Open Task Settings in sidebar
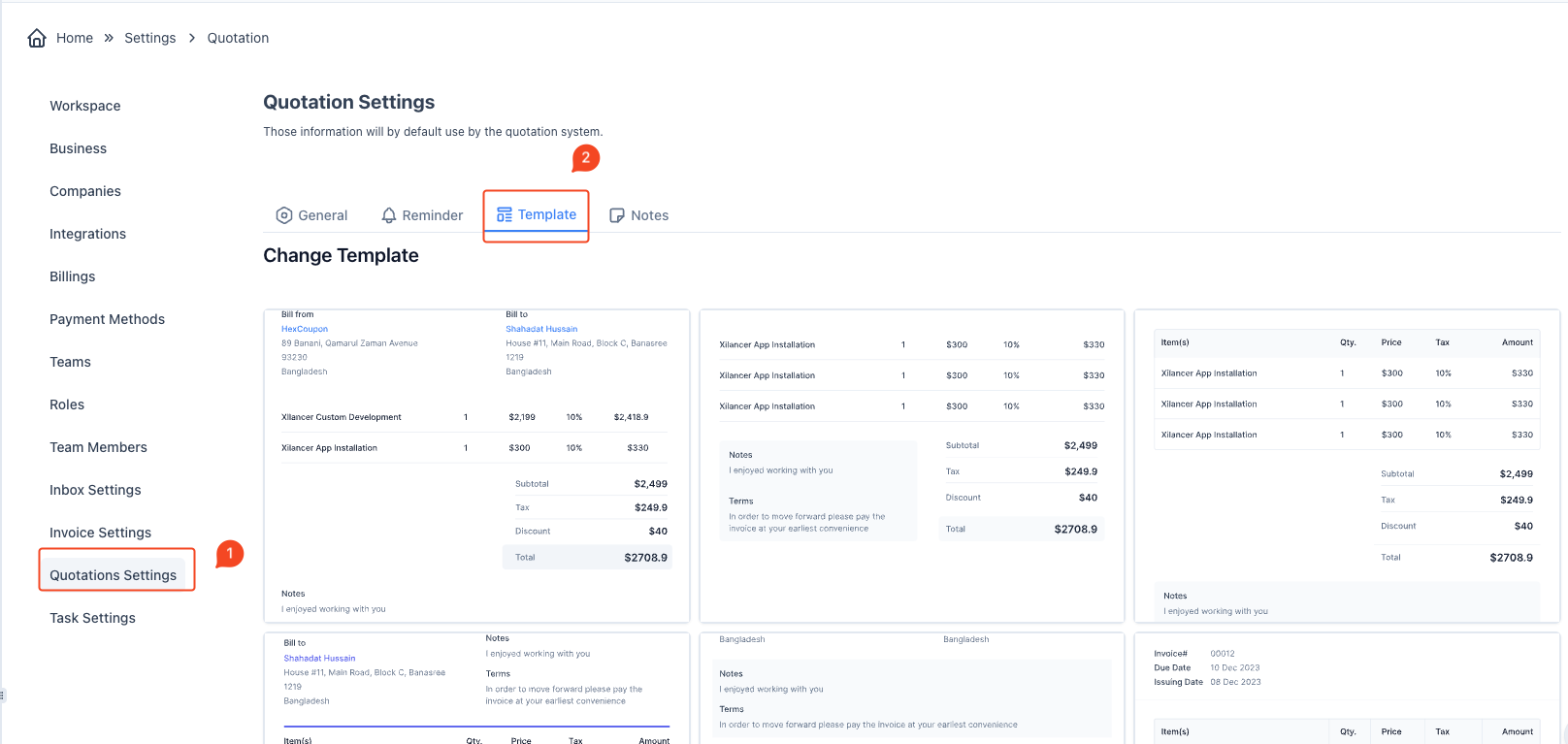Viewport: 1568px width, 744px height. (92, 618)
